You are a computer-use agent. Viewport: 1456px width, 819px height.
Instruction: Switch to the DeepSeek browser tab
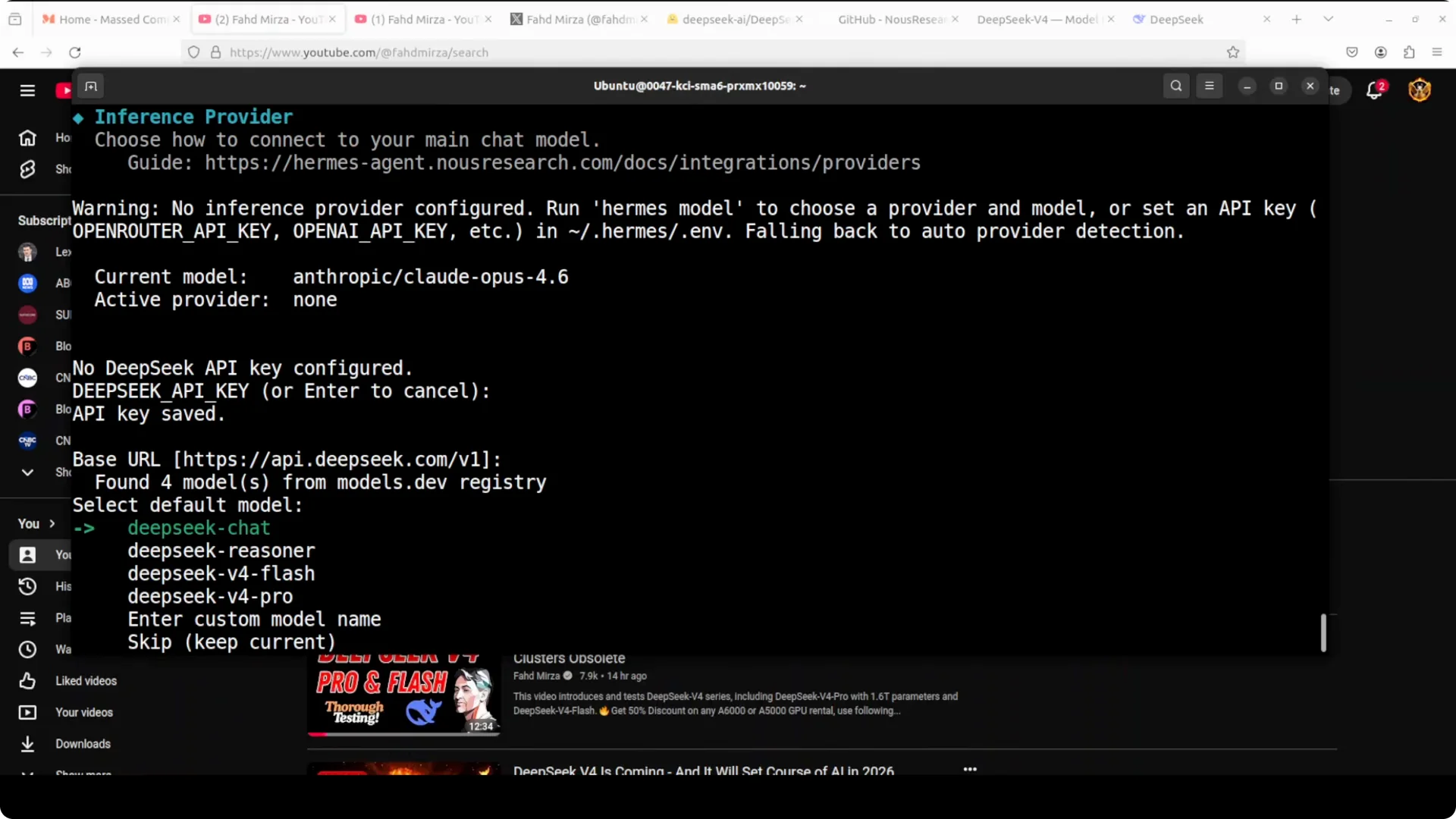[x=1201, y=19]
